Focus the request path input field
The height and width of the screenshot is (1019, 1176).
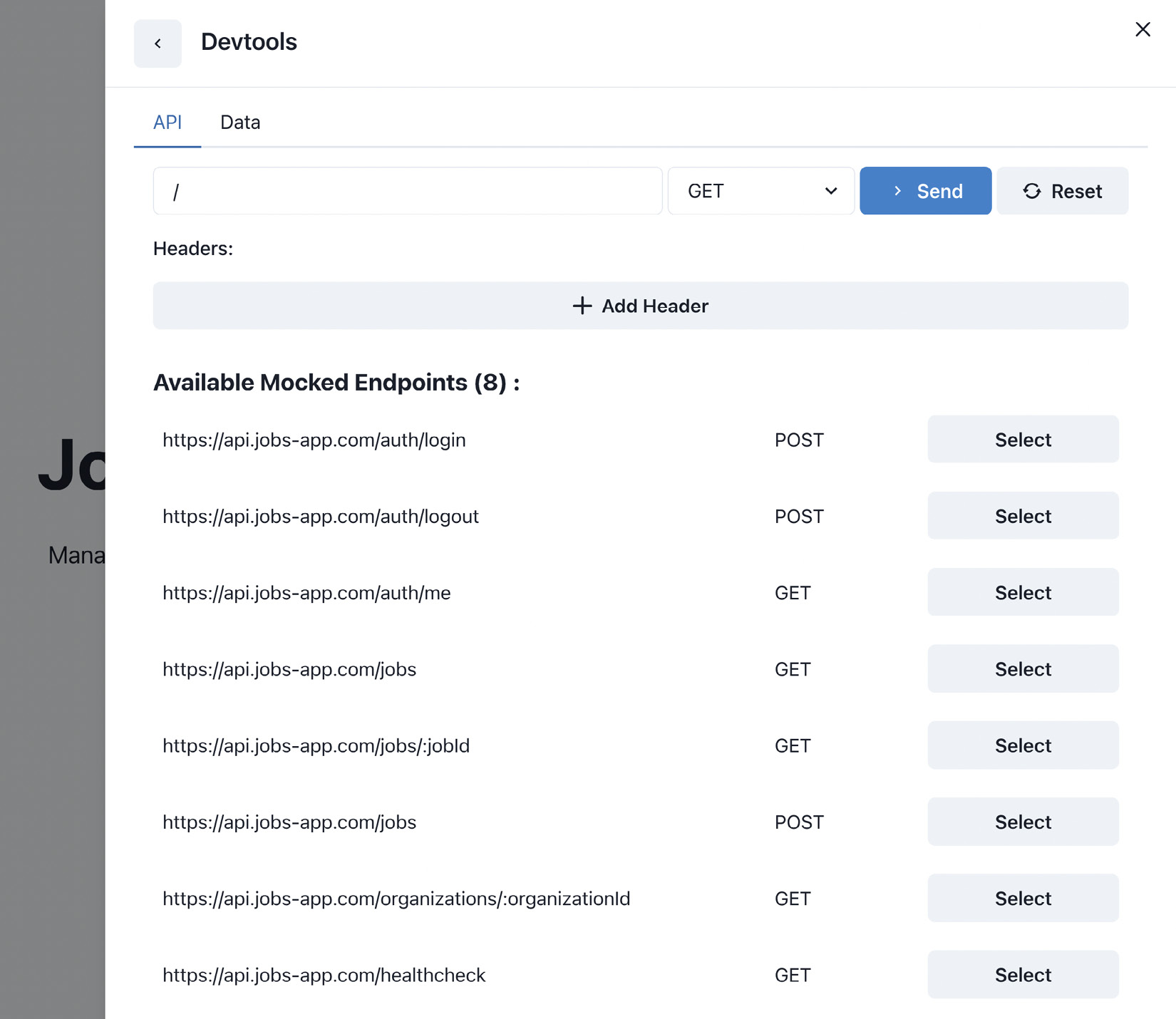pos(408,191)
